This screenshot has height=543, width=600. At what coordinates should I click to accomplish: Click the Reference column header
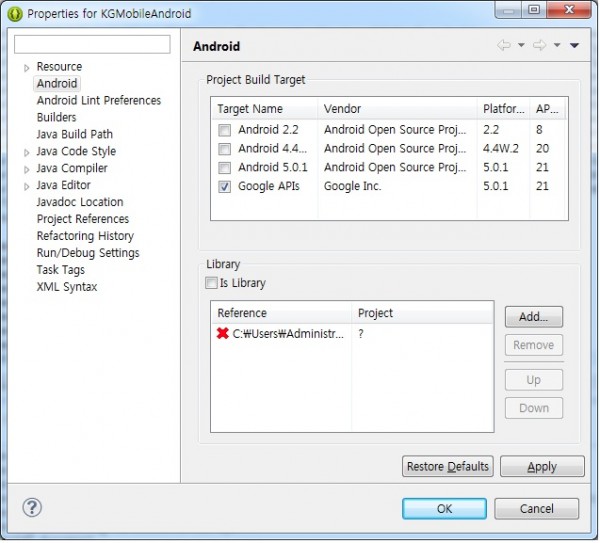[x=281, y=313]
